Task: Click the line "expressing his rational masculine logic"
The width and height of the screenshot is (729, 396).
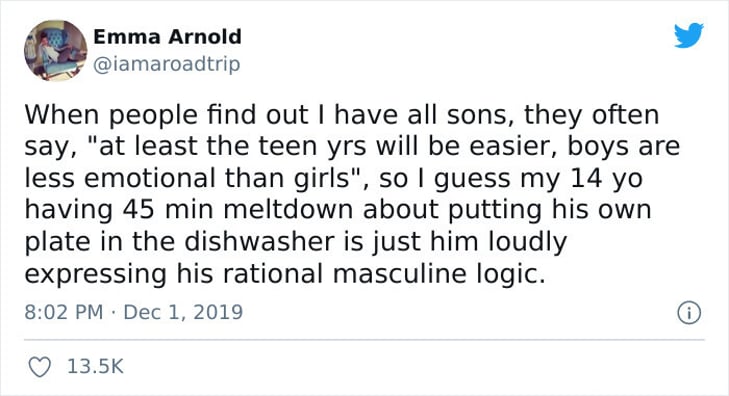Action: (285, 274)
